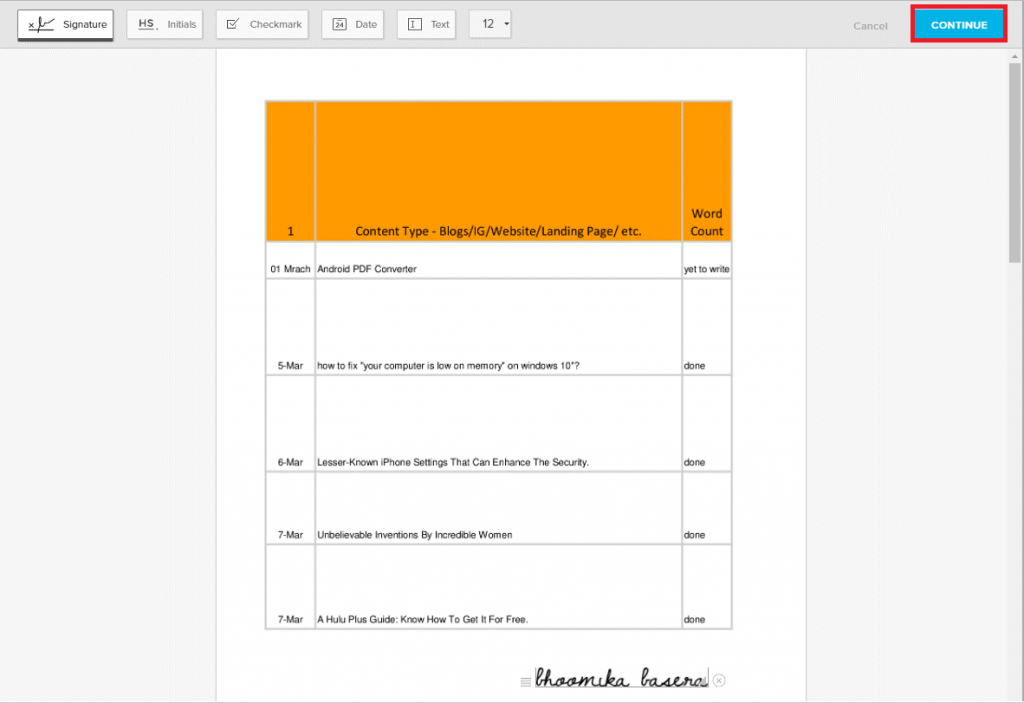This screenshot has width=1024, height=703.
Task: Open the font size 12 dropdown
Action: (490, 24)
